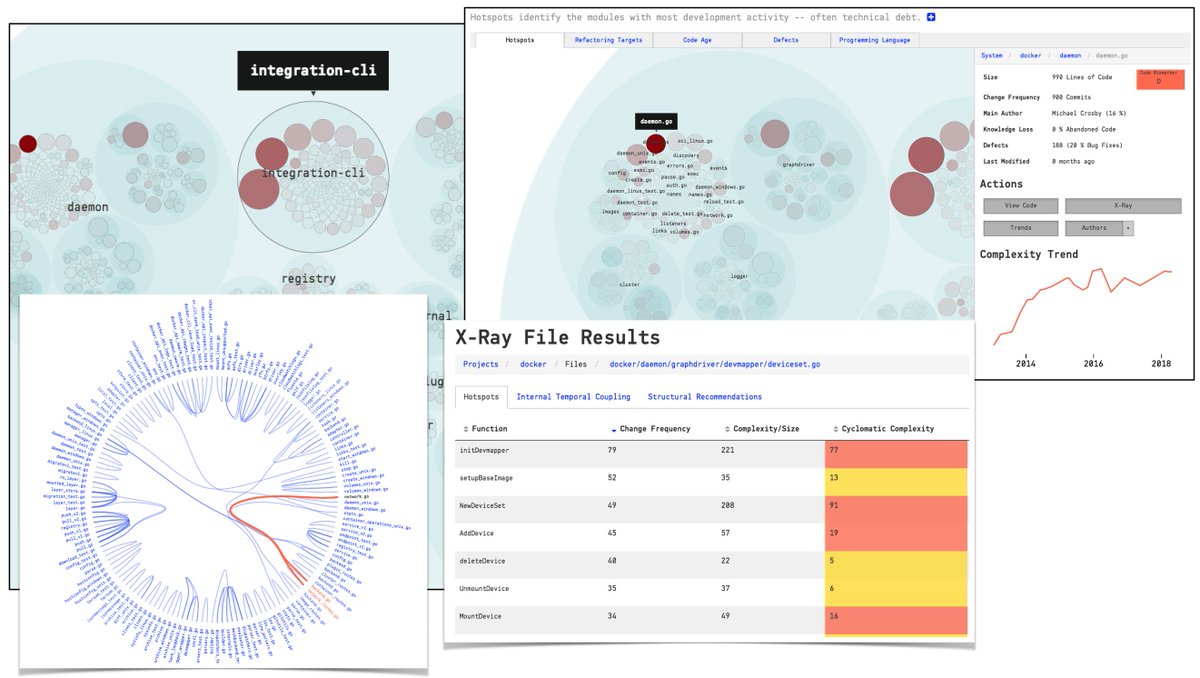Select container.go file label
Screen dimensions: 1200x678
(638, 214)
